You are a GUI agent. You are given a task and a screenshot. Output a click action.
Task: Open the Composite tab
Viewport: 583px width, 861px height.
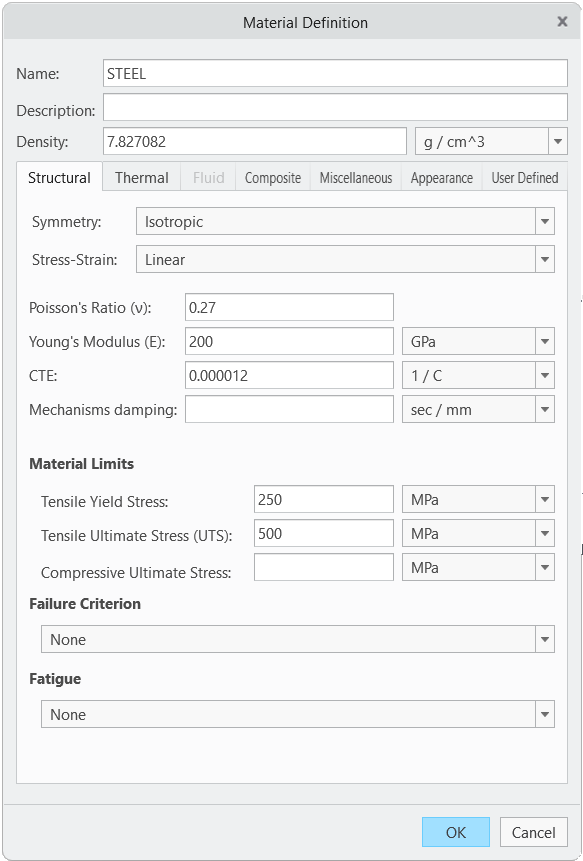tap(272, 177)
